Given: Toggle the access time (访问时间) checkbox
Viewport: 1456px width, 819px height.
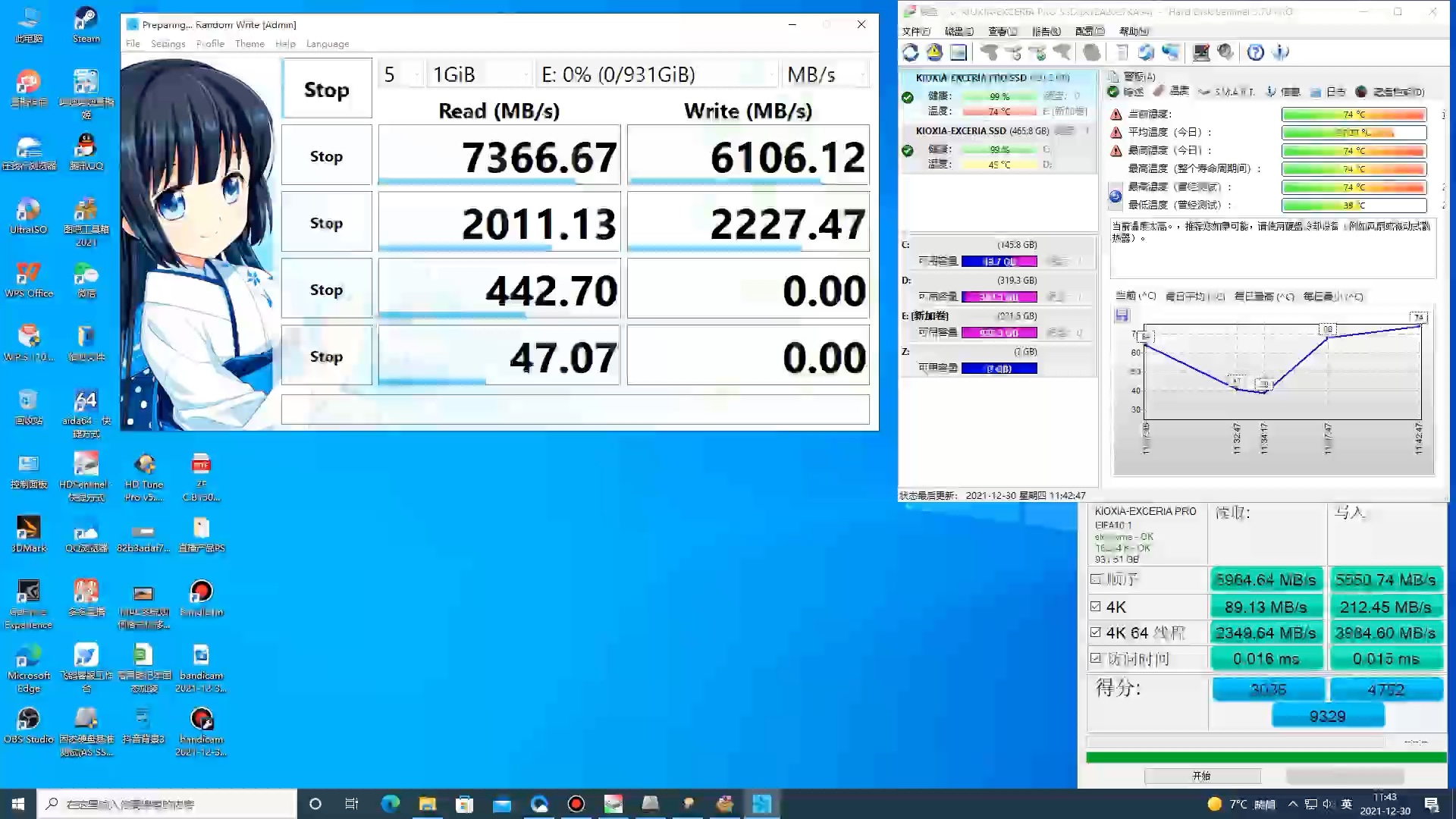Looking at the screenshot, I should tap(1095, 658).
